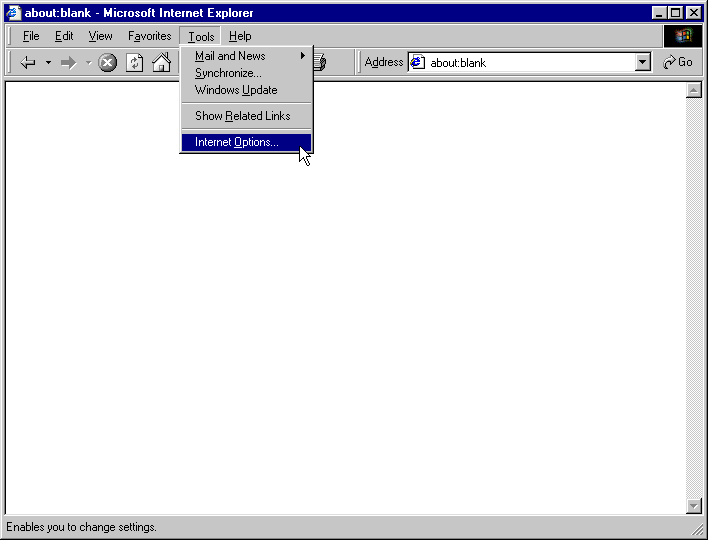708x540 pixels.
Task: Expand the Address bar dropdown list
Action: click(x=642, y=62)
